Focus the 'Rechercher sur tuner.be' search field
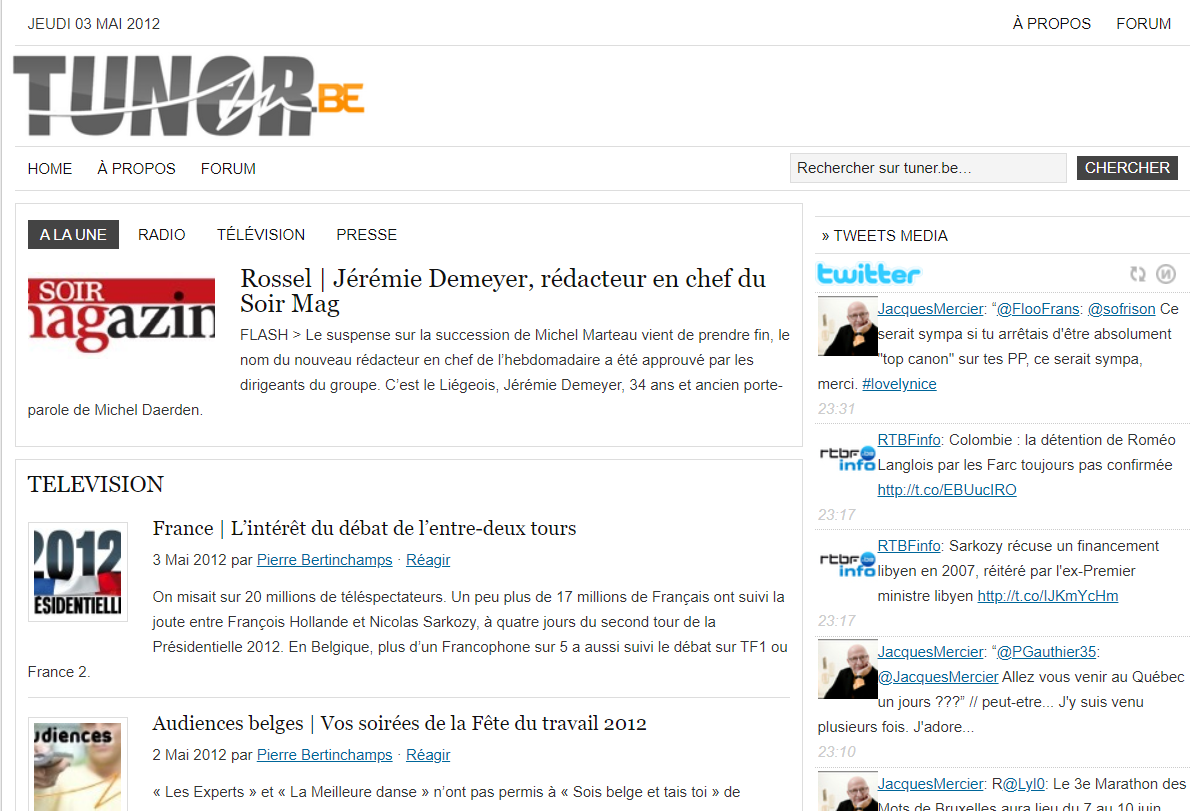 [928, 168]
